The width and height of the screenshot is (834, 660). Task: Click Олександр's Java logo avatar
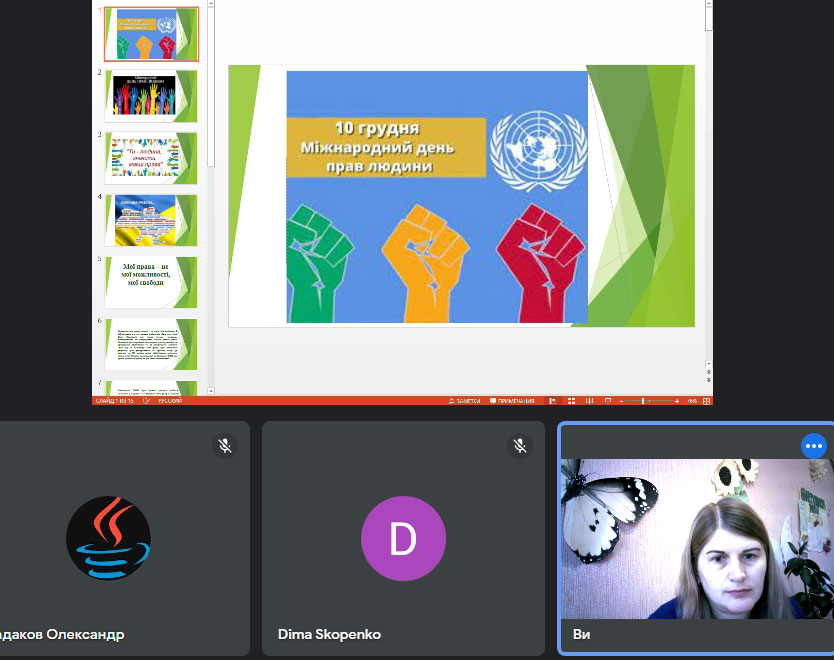[109, 538]
